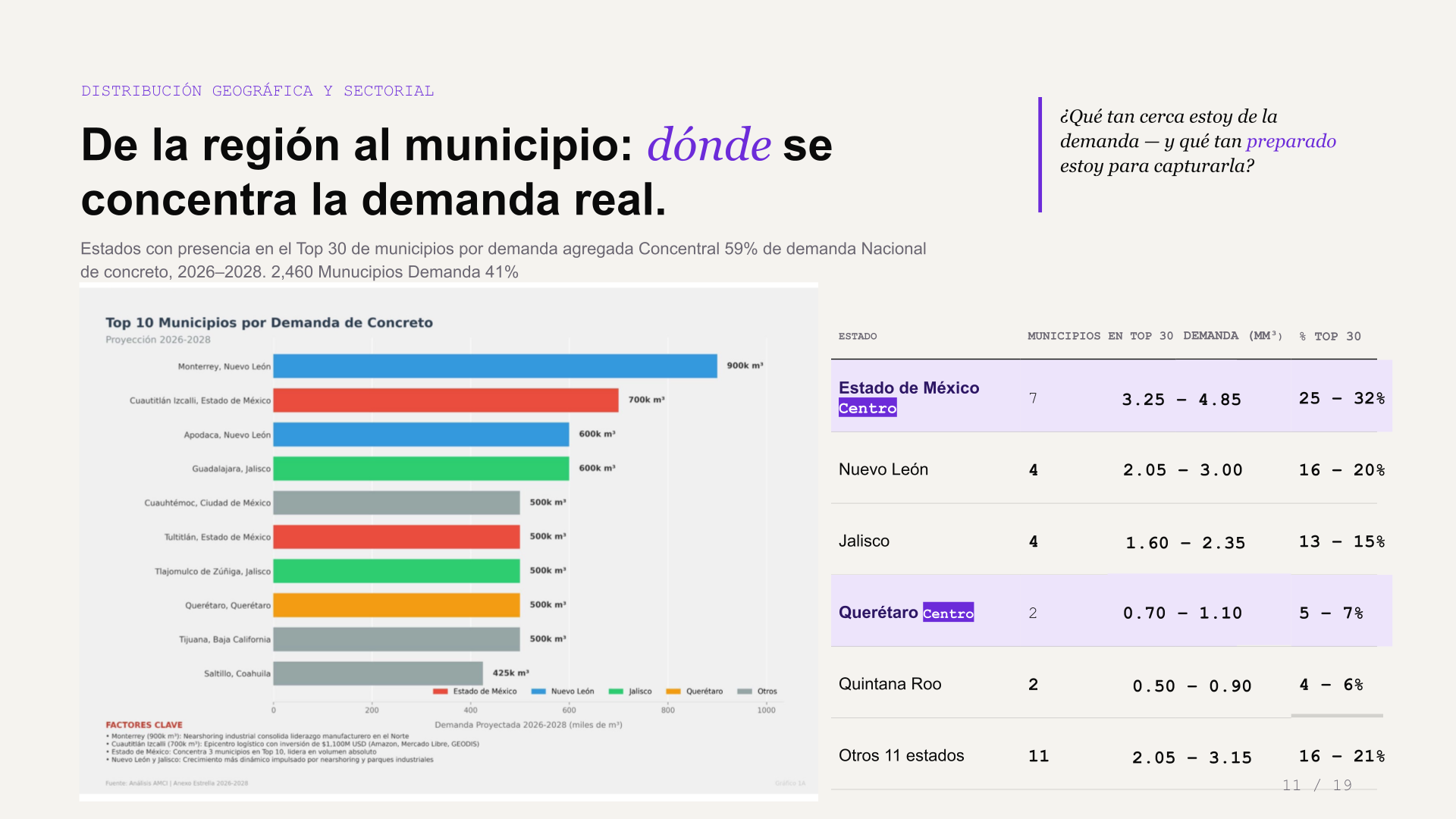Viewport: 1456px width, 819px height.
Task: Select the Cuauhtémoc, Ciudad de México bar
Action: pos(397,503)
